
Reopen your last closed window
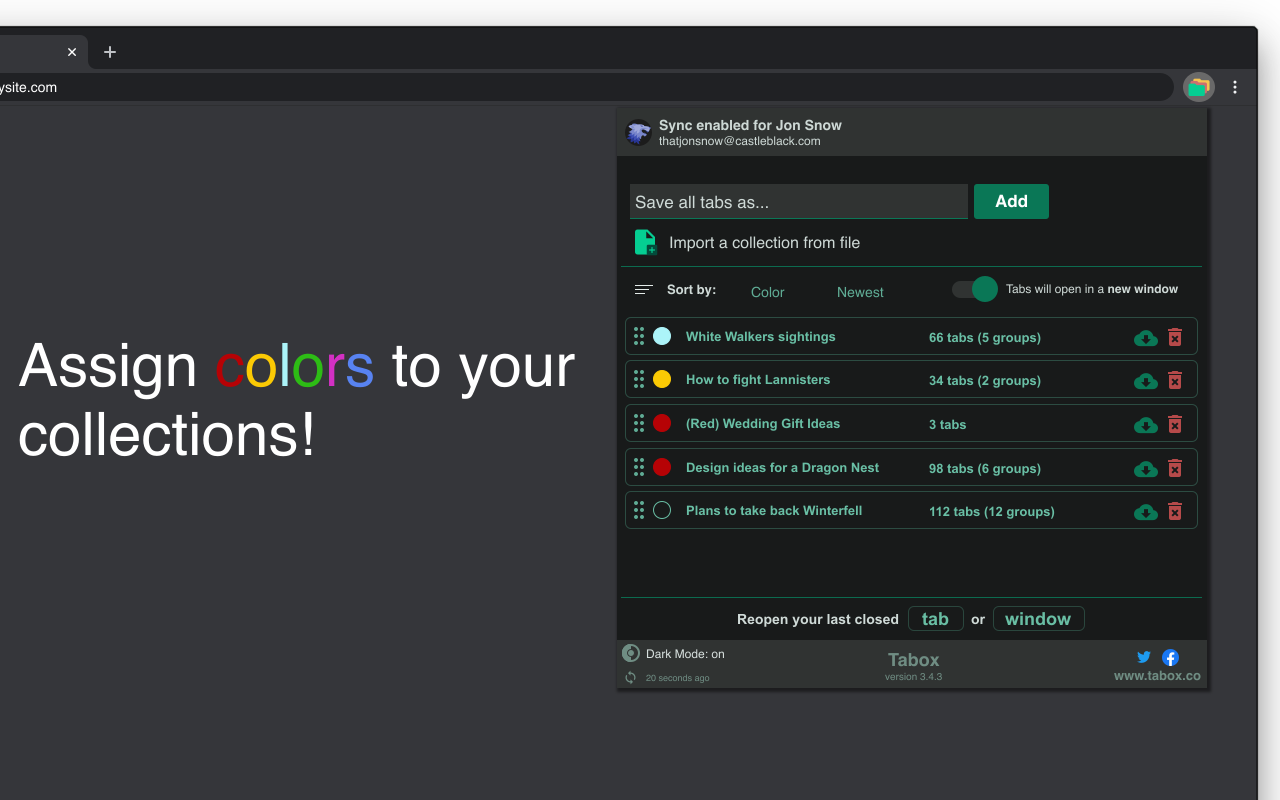[1038, 618]
